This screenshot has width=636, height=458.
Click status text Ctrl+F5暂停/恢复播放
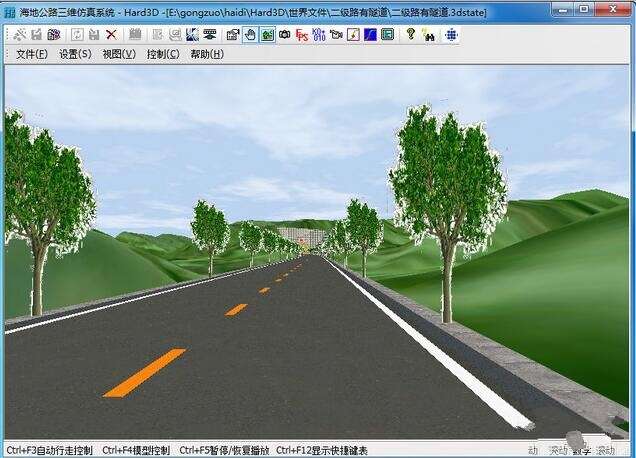click(x=224, y=450)
